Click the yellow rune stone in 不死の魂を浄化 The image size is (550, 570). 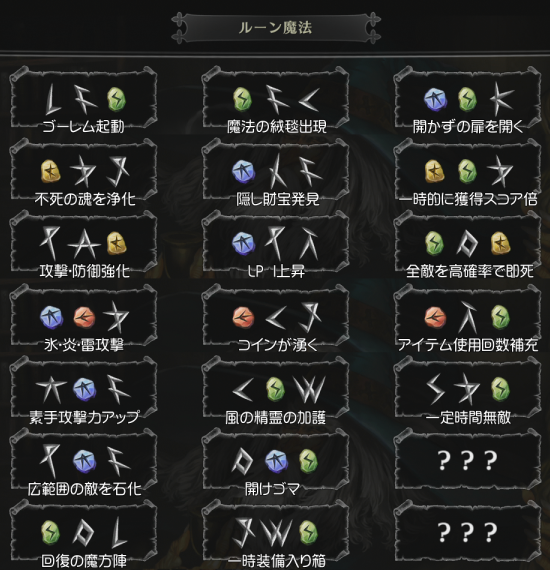tap(51, 171)
